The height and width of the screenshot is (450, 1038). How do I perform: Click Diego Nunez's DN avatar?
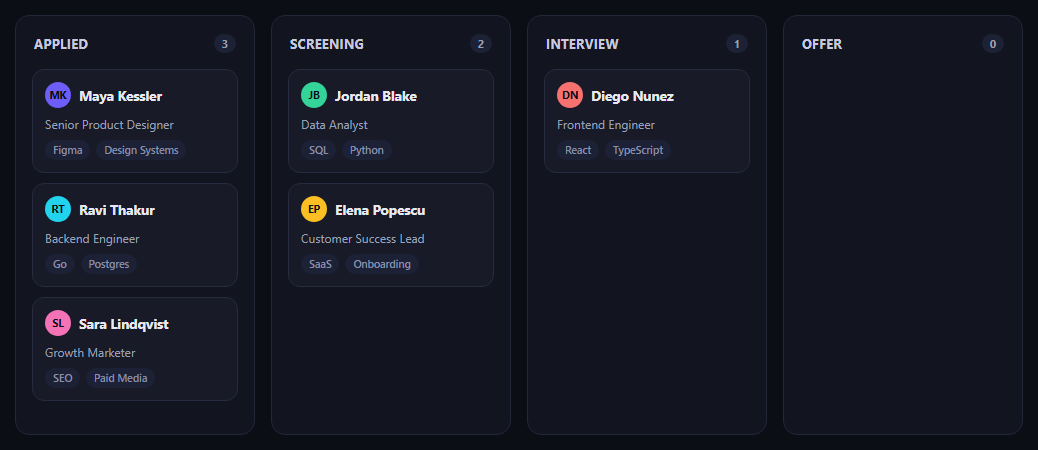[570, 95]
